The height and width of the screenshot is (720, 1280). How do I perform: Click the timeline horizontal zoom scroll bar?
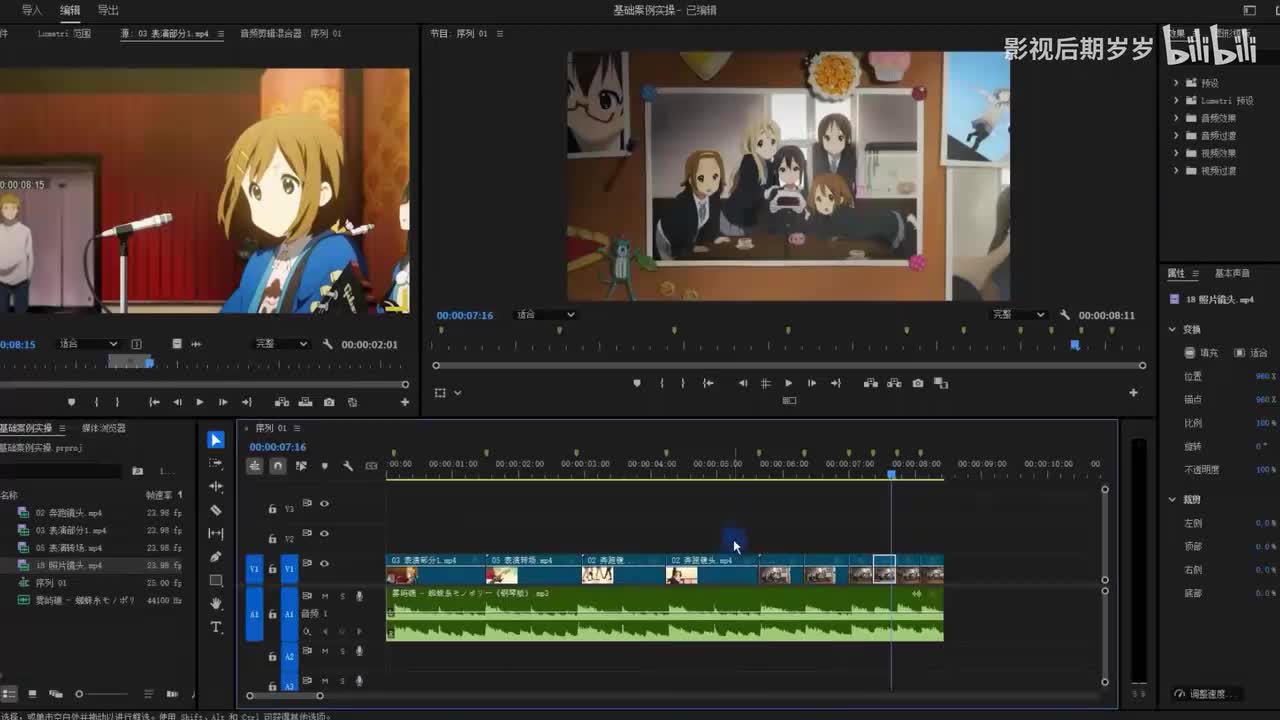(285, 696)
